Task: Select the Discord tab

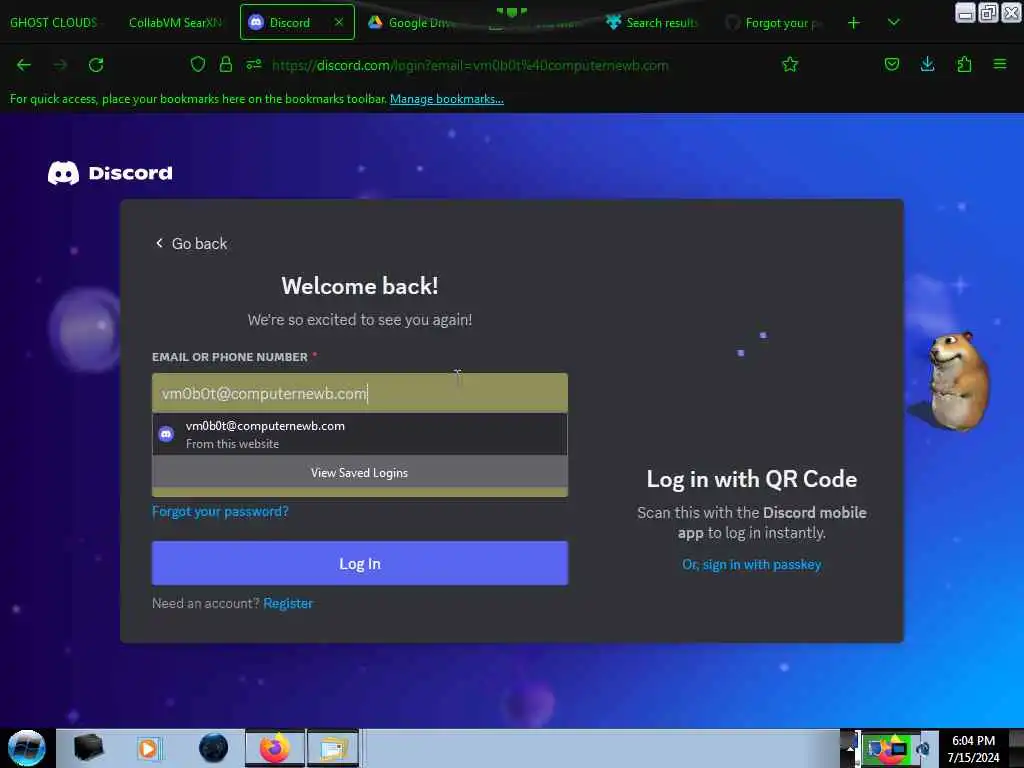Action: click(x=289, y=22)
